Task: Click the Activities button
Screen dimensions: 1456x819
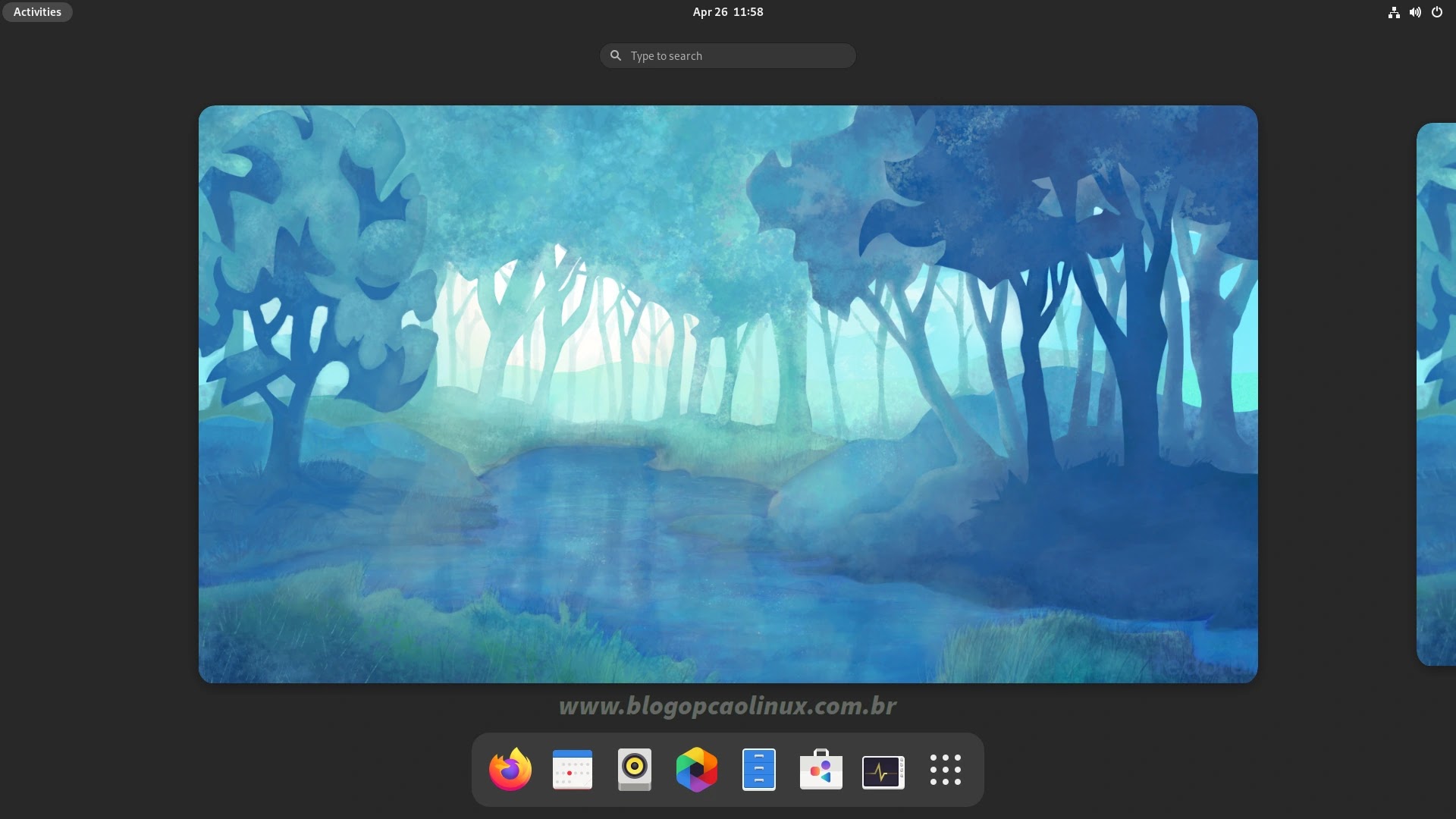Action: 37,12
